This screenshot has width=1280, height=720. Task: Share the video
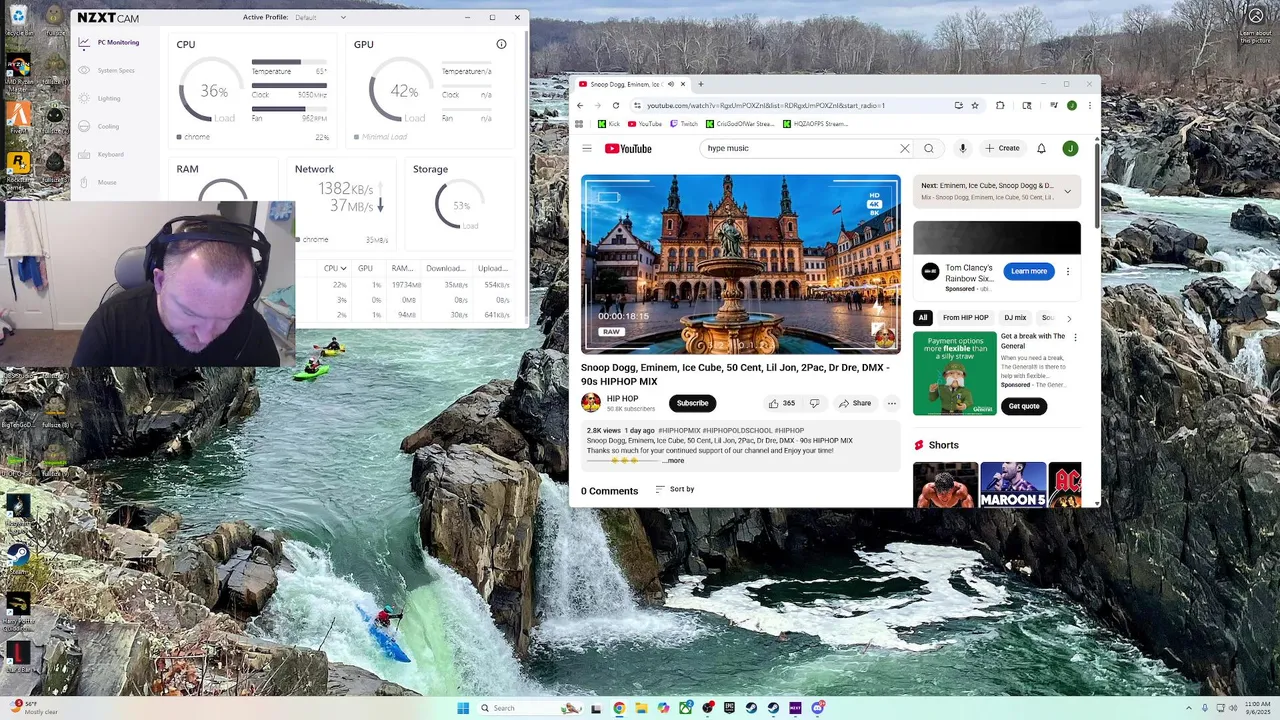tap(855, 403)
